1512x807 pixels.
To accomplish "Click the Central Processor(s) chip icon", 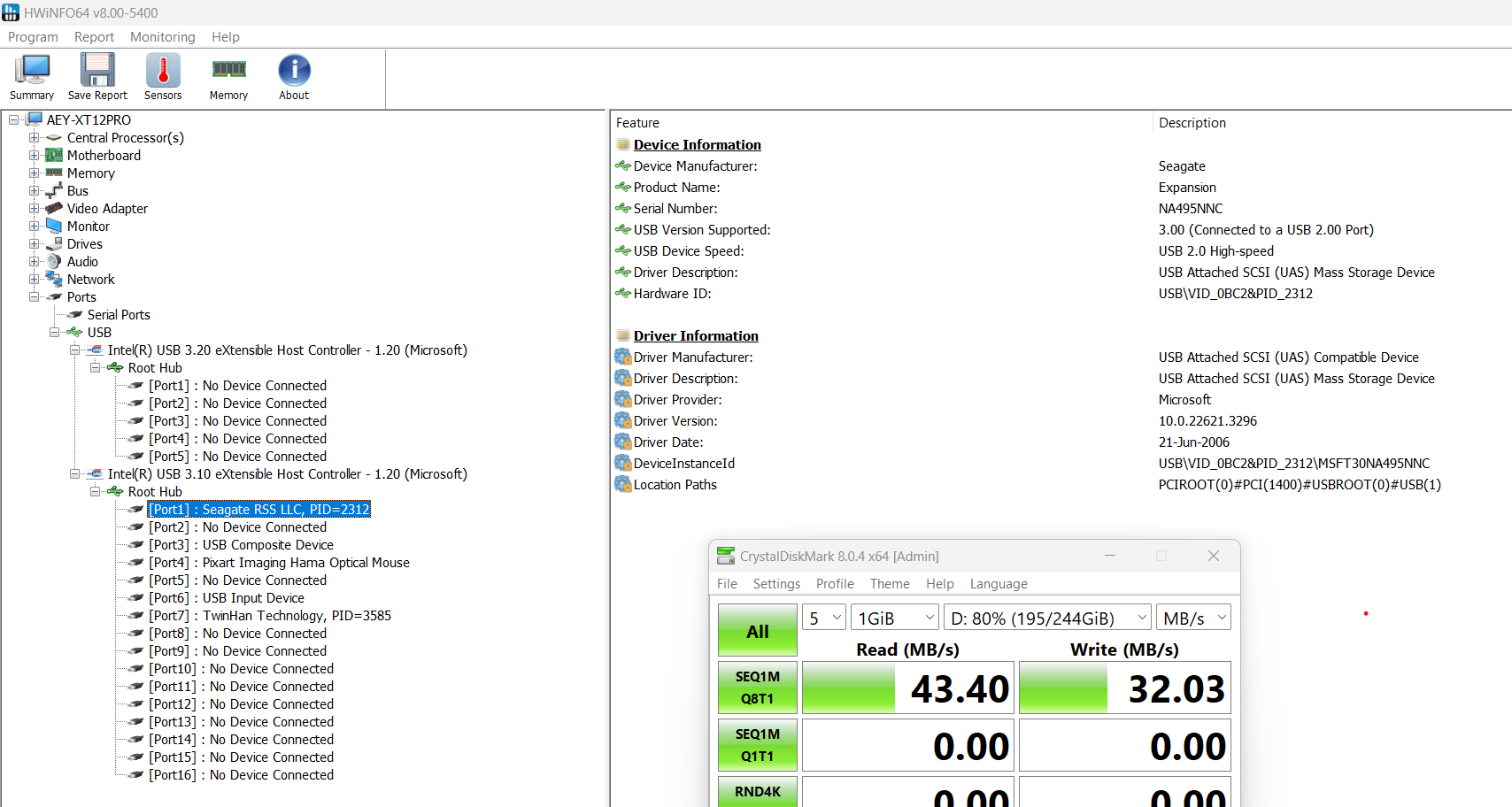I will [54, 137].
